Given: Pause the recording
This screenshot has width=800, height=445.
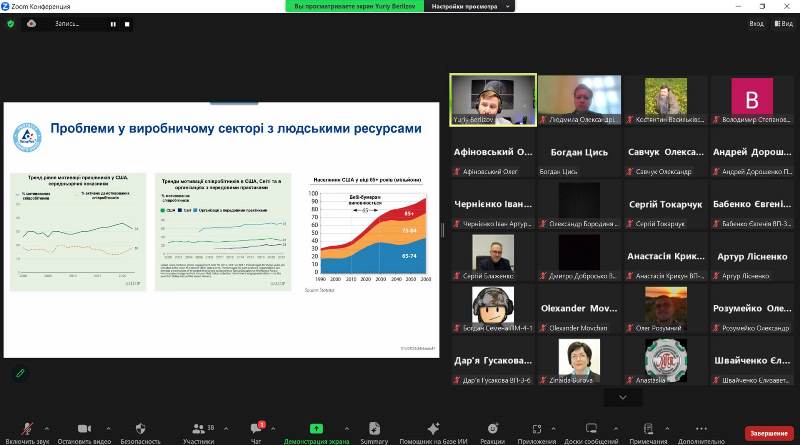Looking at the screenshot, I should point(113,24).
